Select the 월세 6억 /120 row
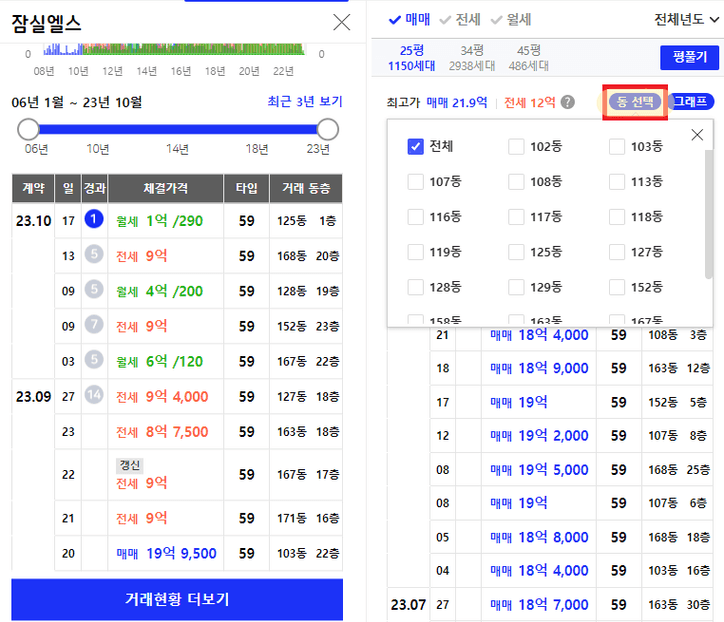The width and height of the screenshot is (724, 622). pyautogui.click(x=199, y=361)
